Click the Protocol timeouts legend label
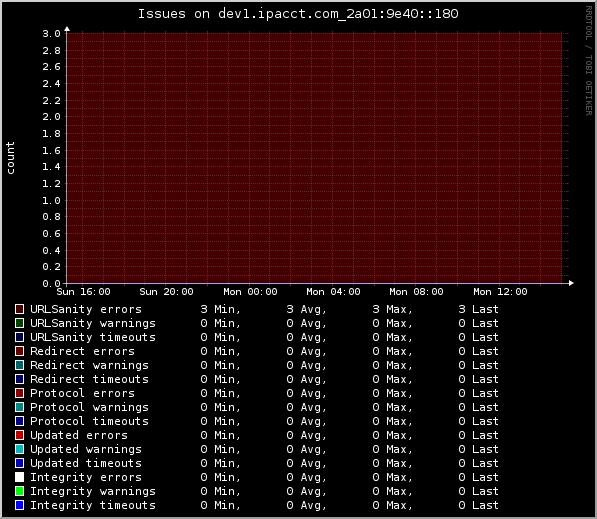 [89, 421]
